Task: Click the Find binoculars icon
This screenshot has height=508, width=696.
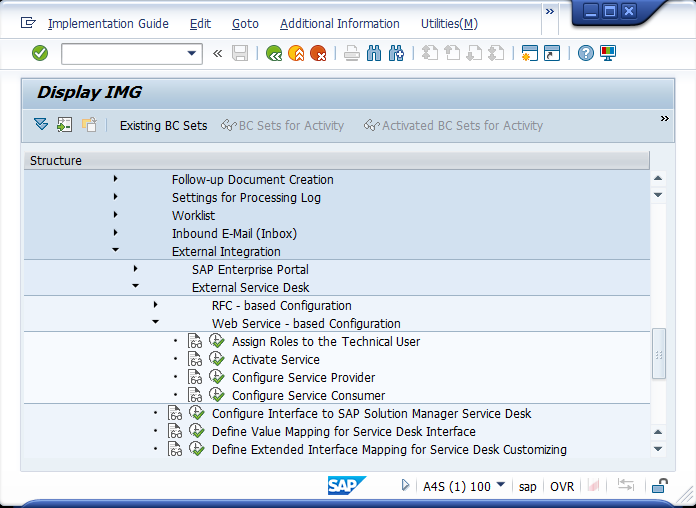Action: tap(374, 53)
